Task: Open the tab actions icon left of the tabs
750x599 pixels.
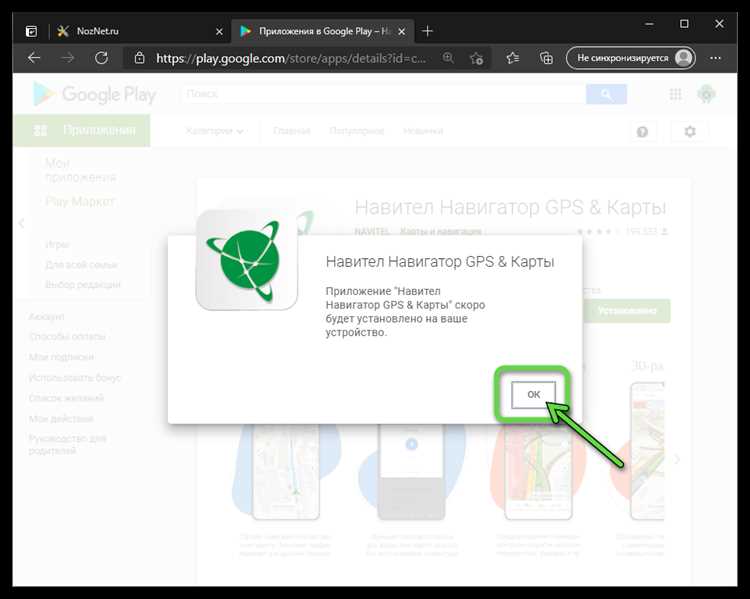Action: click(x=31, y=31)
